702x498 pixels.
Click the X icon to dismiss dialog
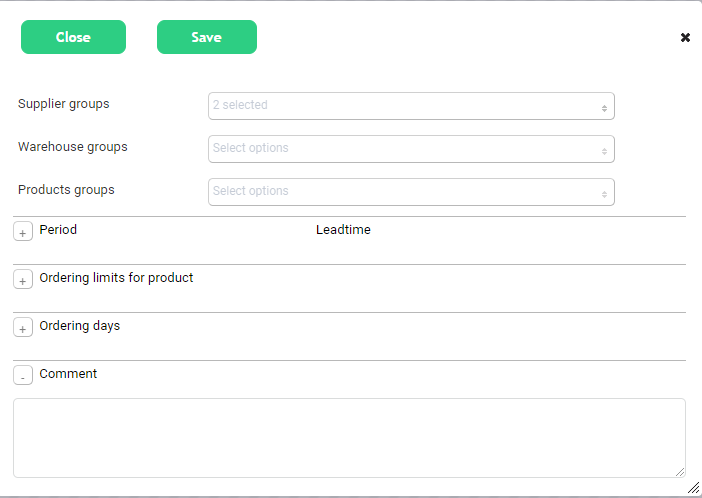tap(685, 38)
